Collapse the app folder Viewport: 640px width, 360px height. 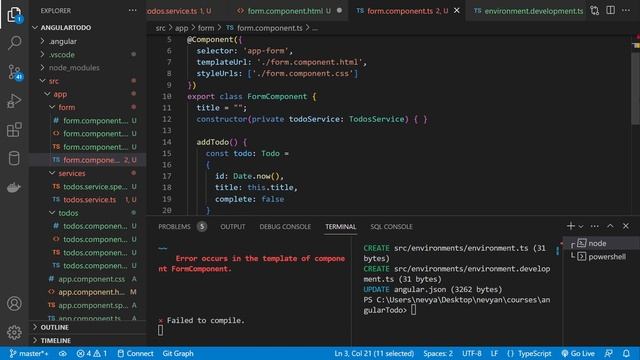point(88,94)
